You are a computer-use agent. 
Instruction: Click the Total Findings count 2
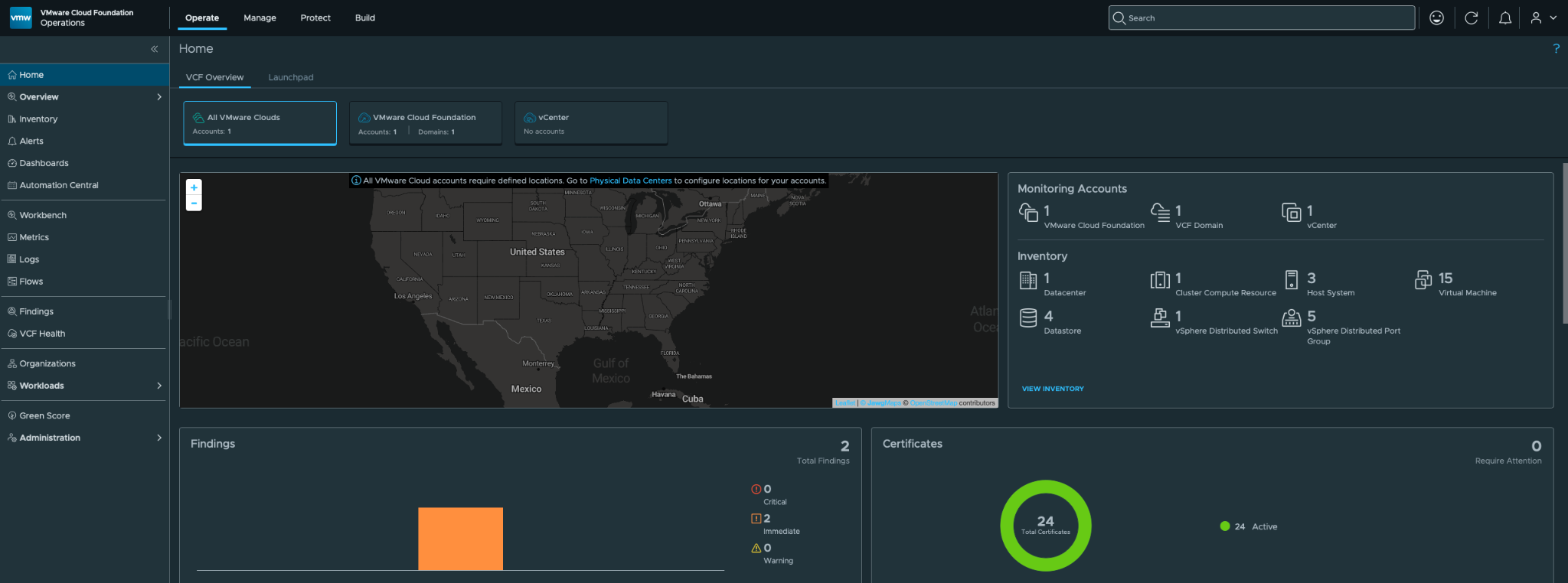click(844, 446)
